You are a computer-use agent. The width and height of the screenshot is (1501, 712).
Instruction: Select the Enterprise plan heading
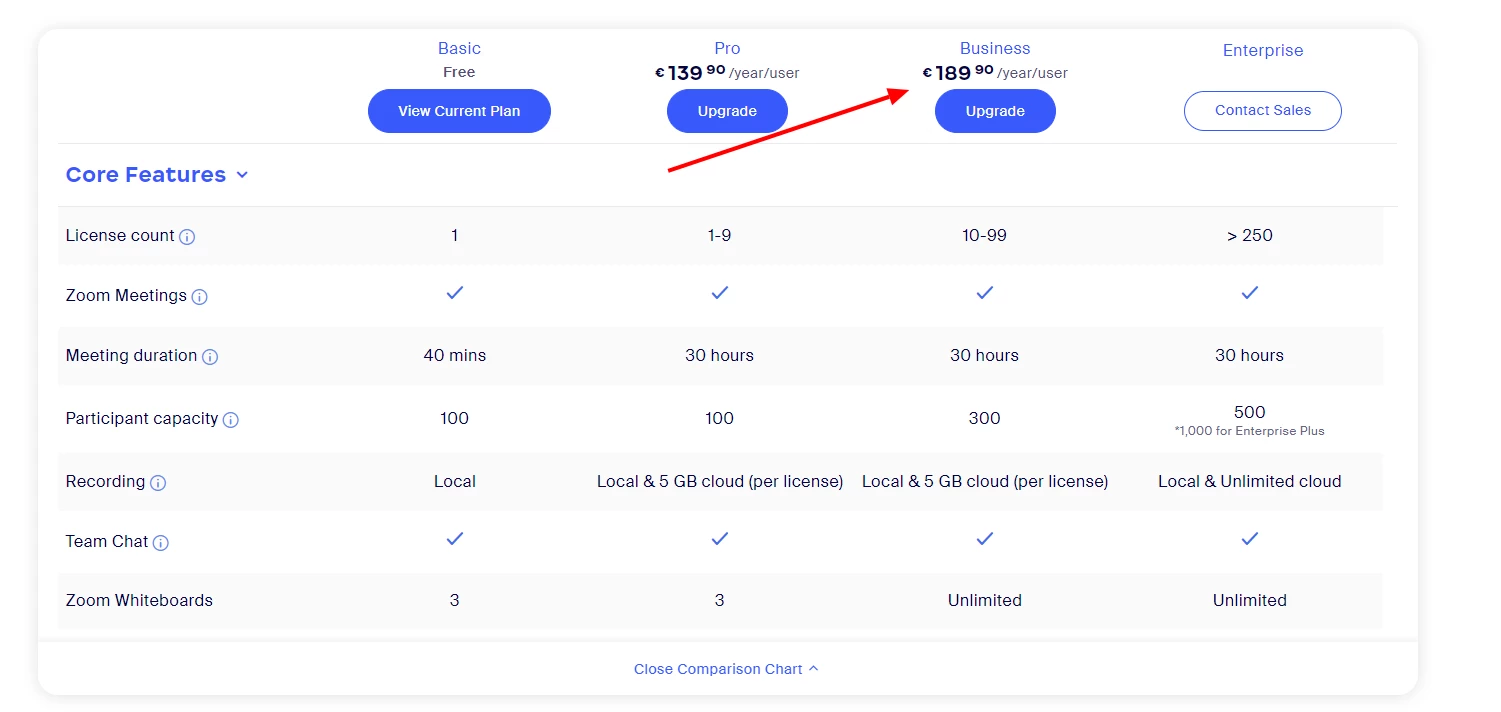(x=1263, y=50)
